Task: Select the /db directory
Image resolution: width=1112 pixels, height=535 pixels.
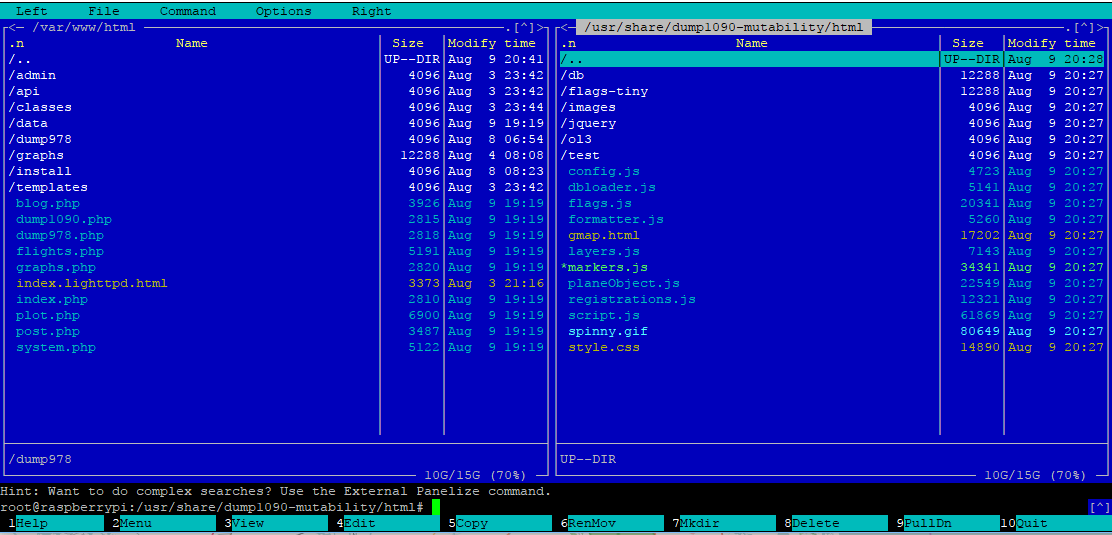Action: (832, 75)
